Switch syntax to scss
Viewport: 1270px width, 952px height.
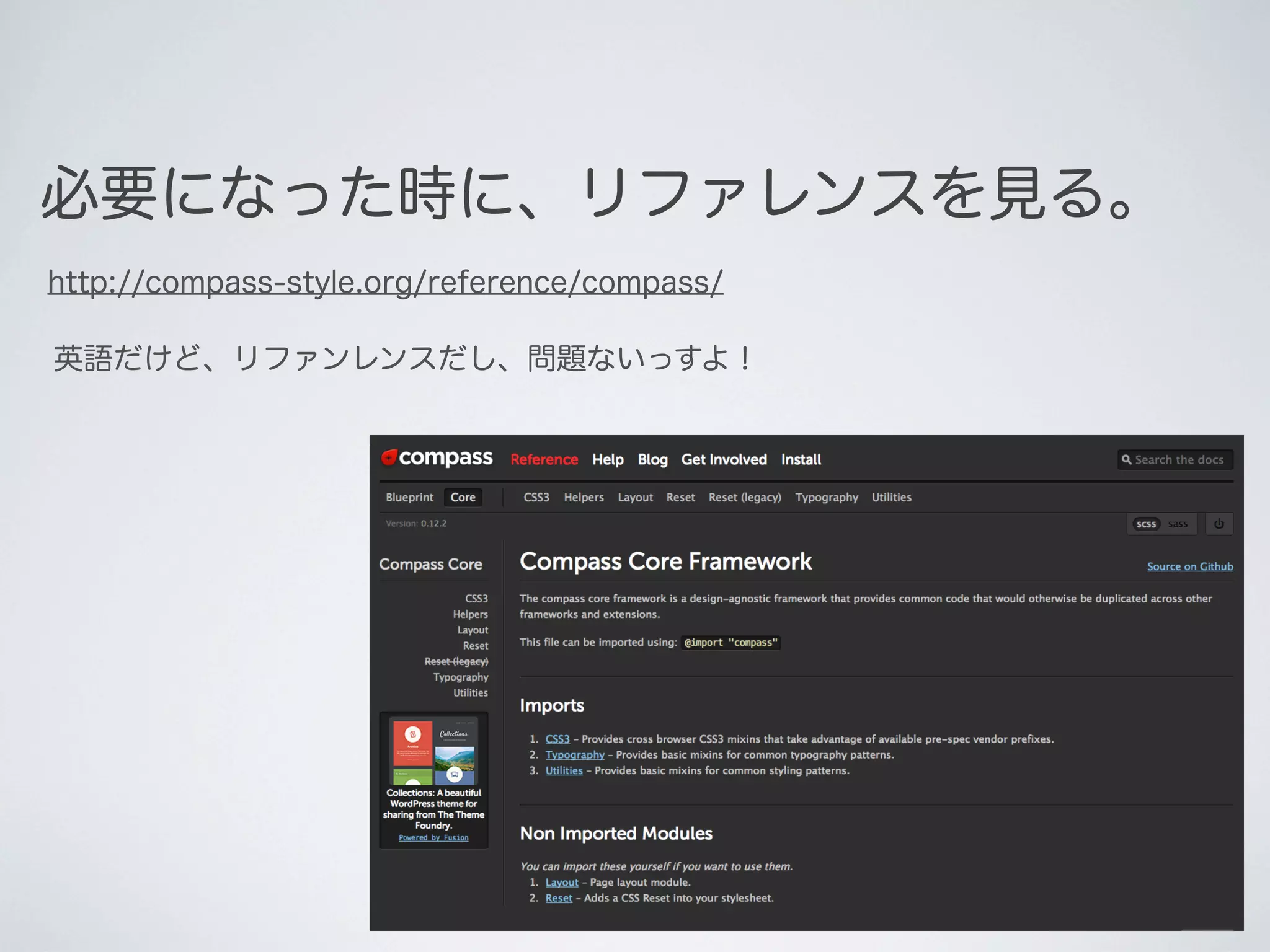click(1146, 524)
